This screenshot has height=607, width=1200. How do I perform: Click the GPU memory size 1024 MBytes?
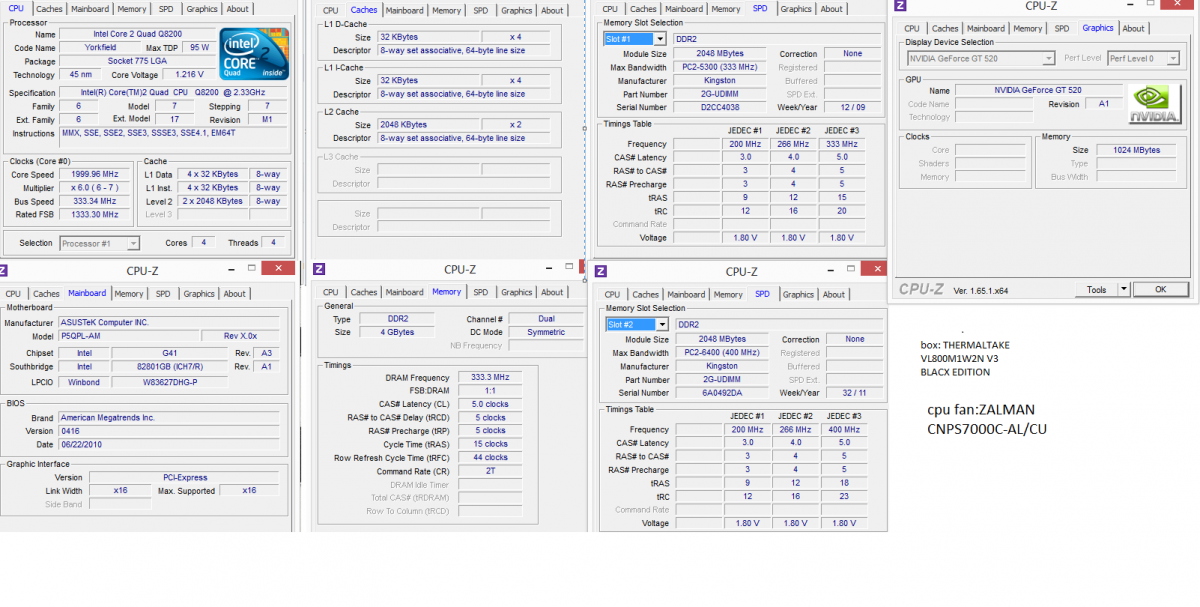coord(1136,150)
